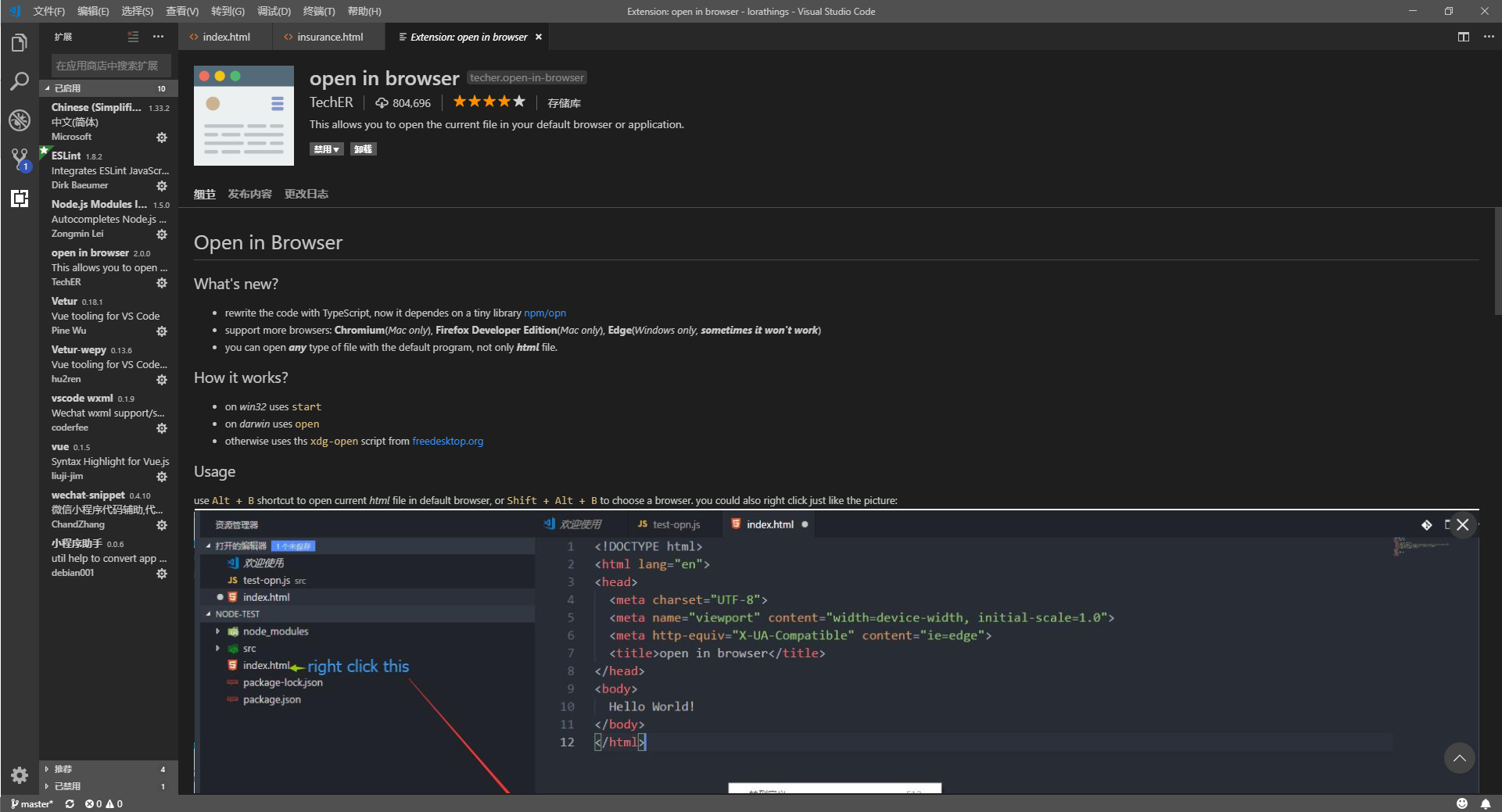Open the freedesktop.org link
1502x812 pixels.
coord(447,441)
